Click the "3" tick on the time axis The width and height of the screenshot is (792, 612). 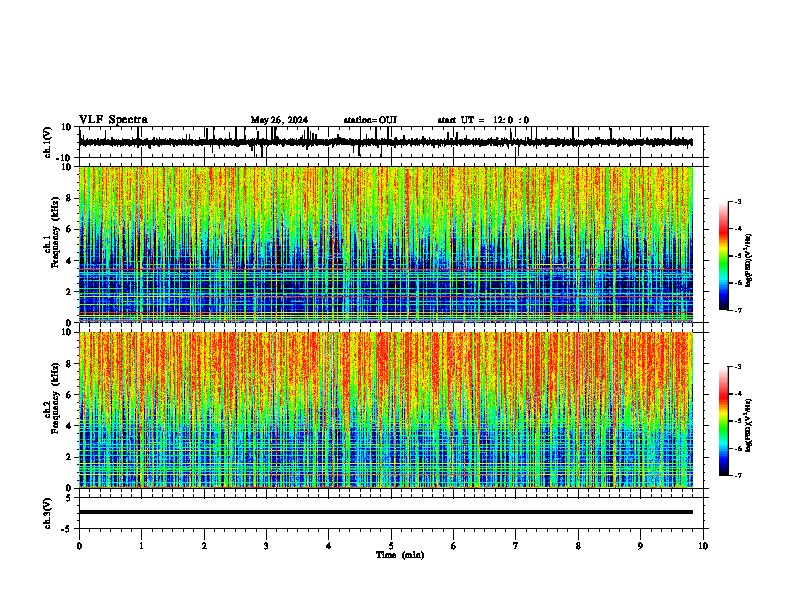[266, 546]
